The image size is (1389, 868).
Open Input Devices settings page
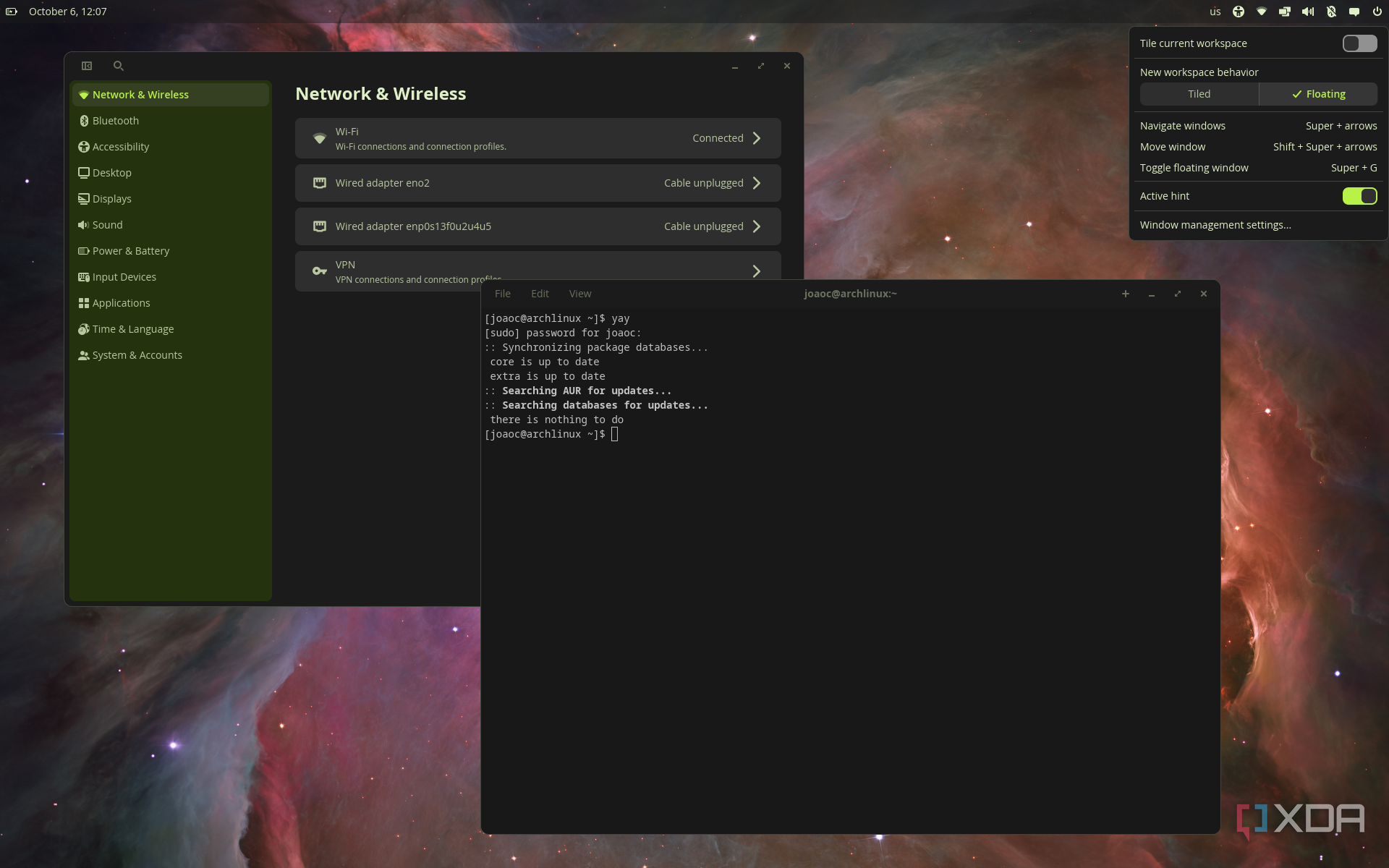pyautogui.click(x=171, y=277)
